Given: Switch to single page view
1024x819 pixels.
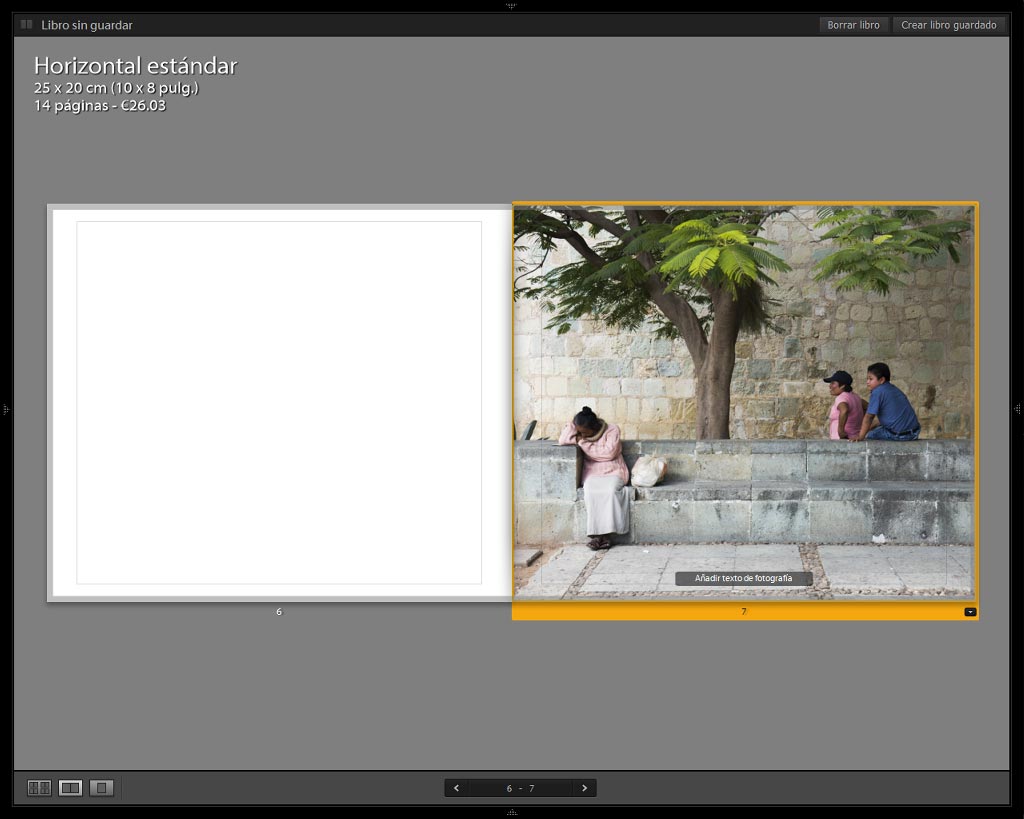Looking at the screenshot, I should [101, 788].
